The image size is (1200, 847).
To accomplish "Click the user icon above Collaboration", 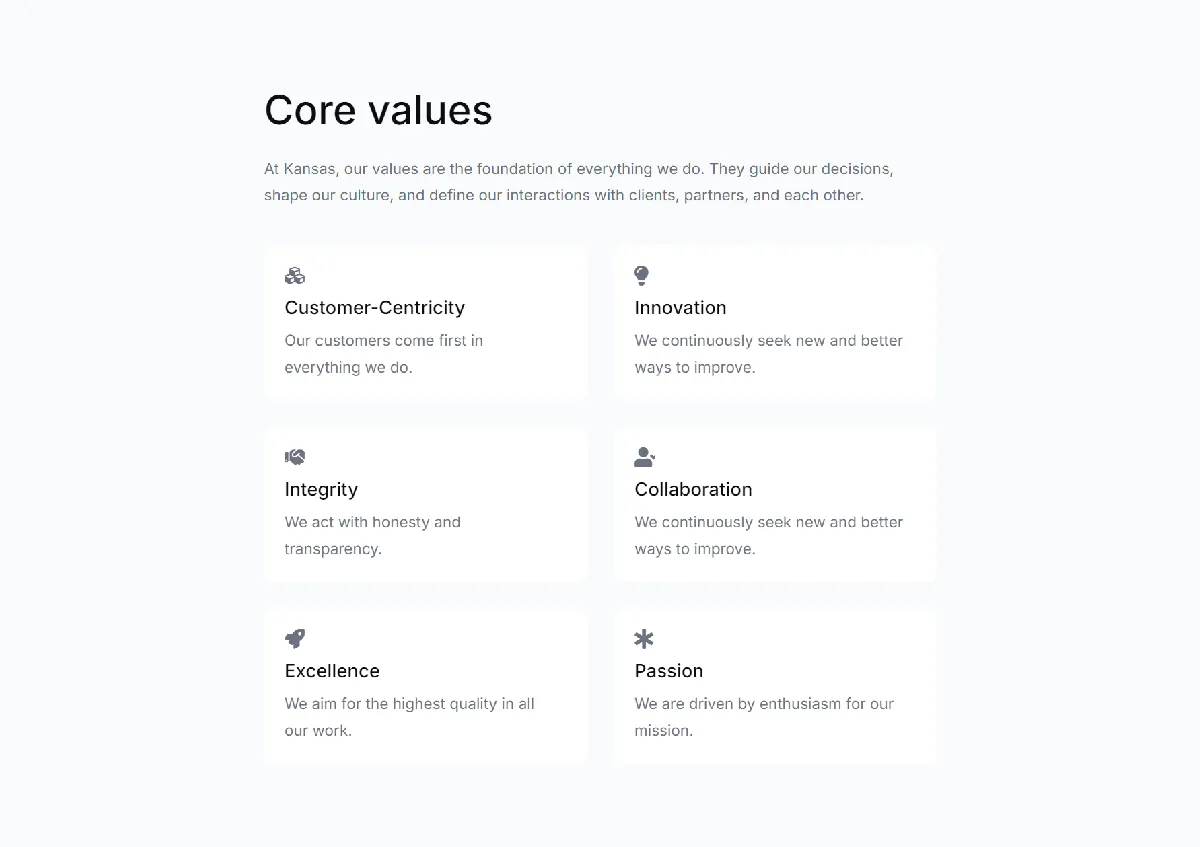I will (645, 457).
